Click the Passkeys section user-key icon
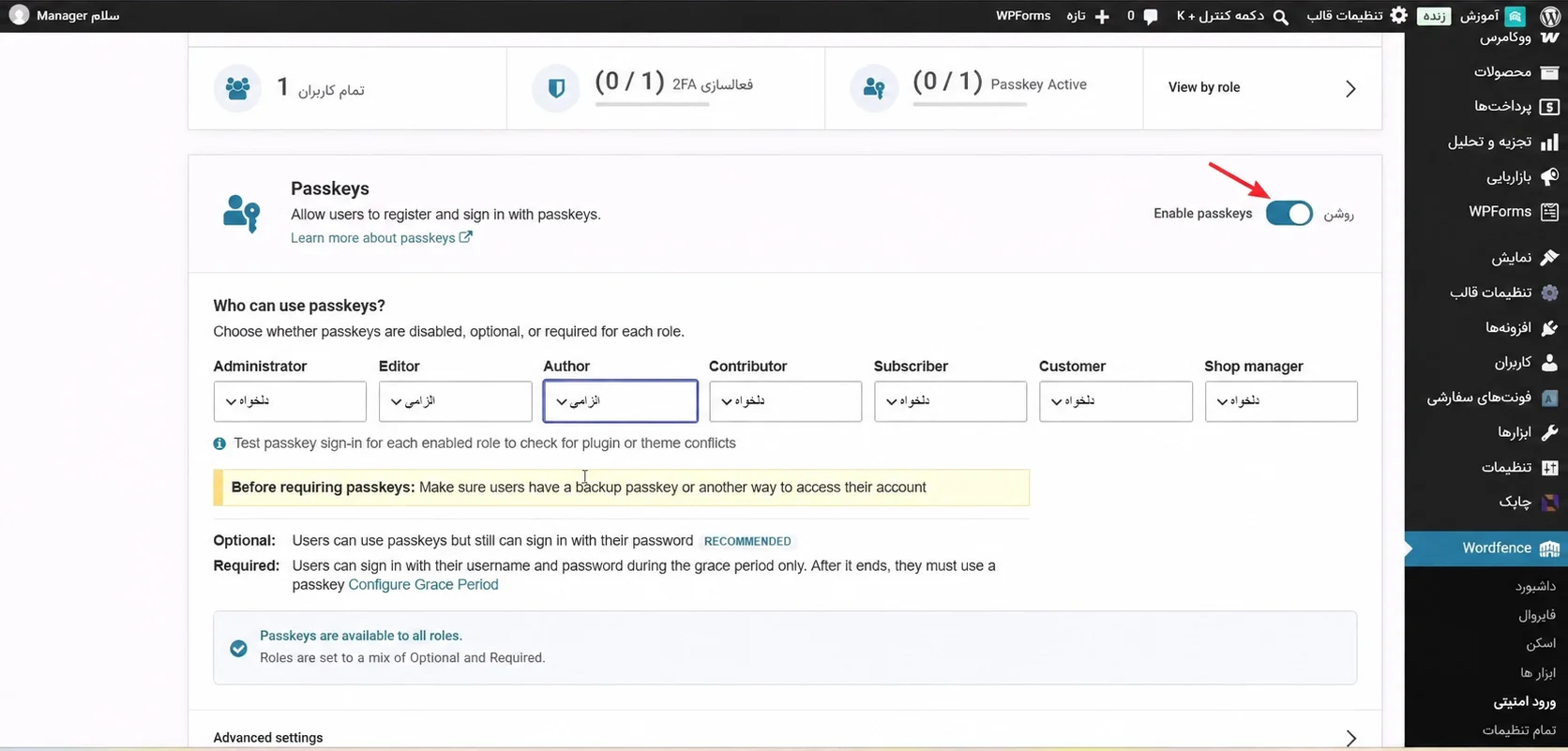This screenshot has width=1568, height=751. 242,214
